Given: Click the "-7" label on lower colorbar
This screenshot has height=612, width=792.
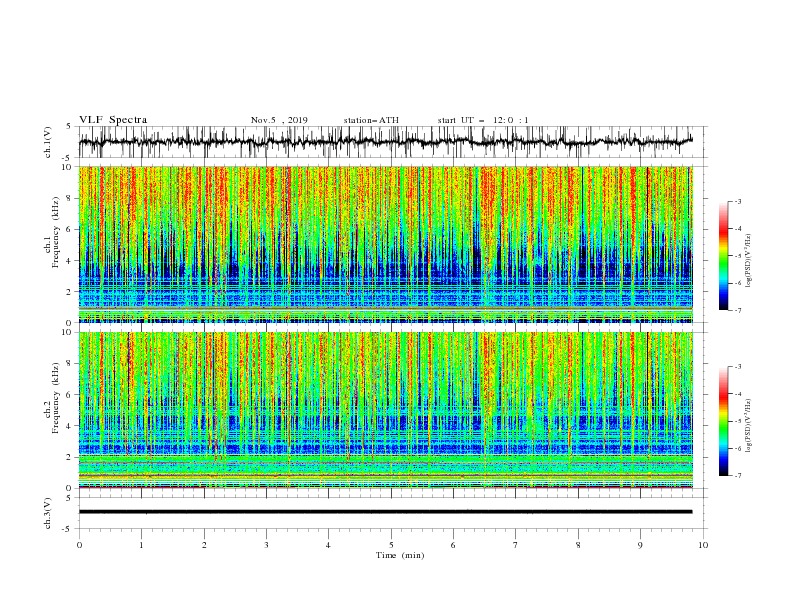Looking at the screenshot, I should (737, 475).
